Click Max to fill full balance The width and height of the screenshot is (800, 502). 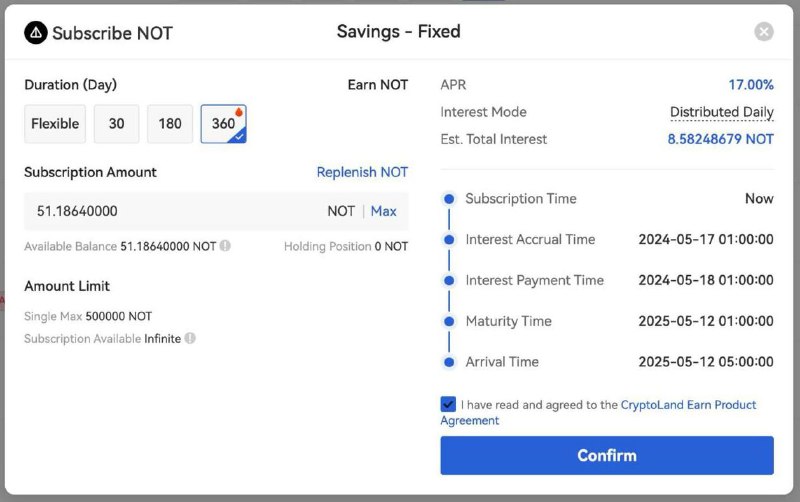384,211
